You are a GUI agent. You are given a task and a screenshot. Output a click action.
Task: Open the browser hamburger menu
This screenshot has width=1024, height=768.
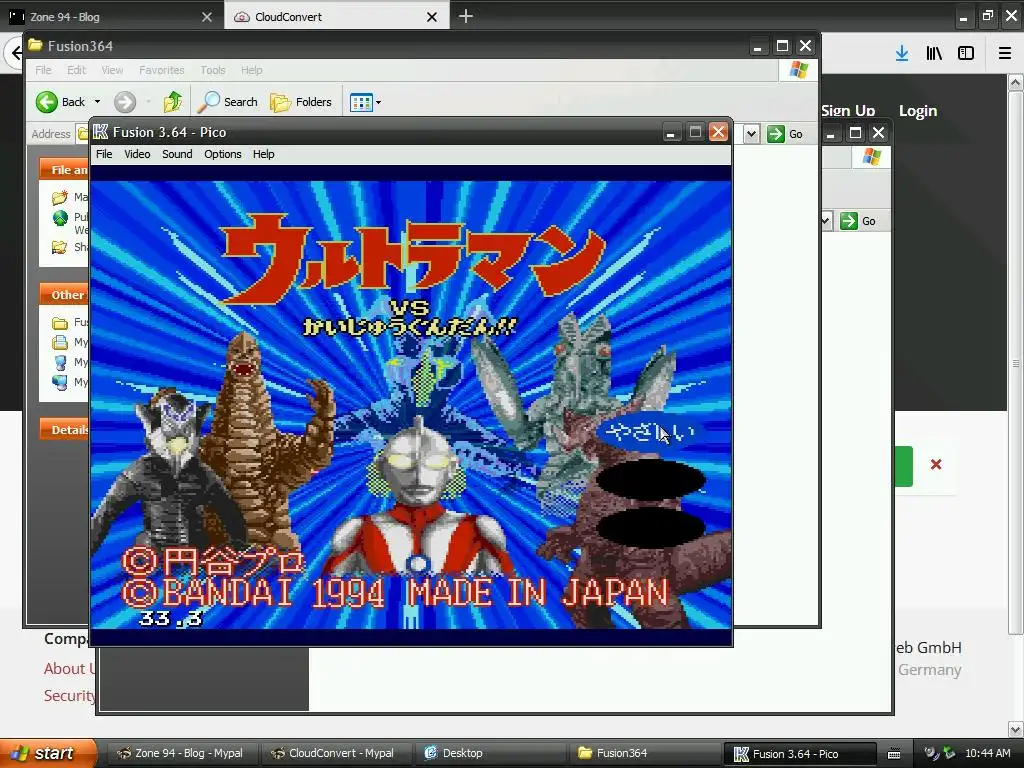coord(1005,54)
